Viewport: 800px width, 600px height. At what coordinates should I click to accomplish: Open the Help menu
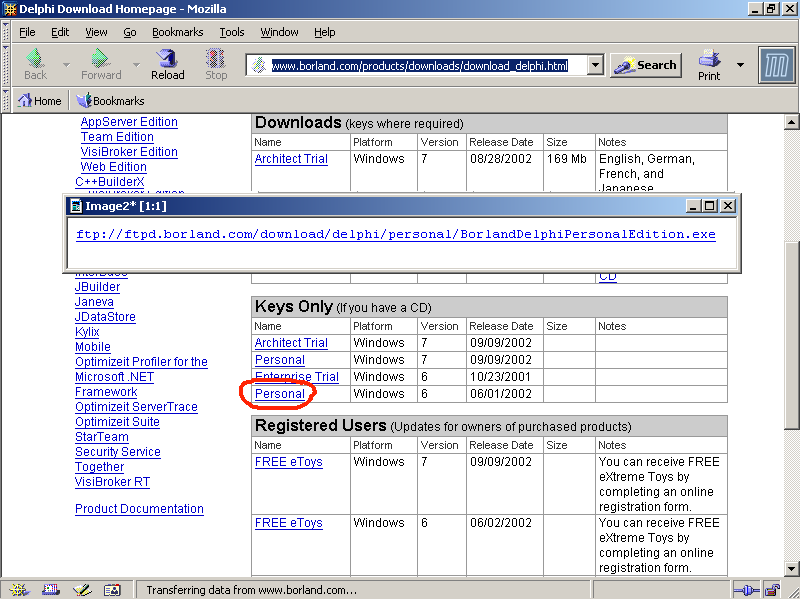pyautogui.click(x=324, y=32)
